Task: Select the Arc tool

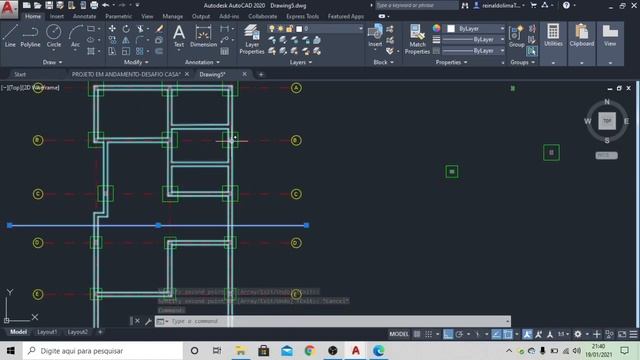Action: 76,36
